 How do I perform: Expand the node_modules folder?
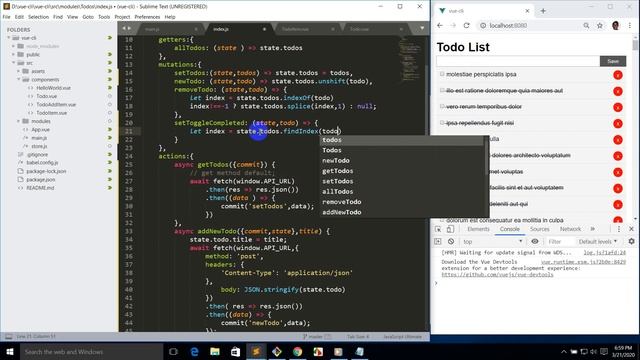point(13,46)
